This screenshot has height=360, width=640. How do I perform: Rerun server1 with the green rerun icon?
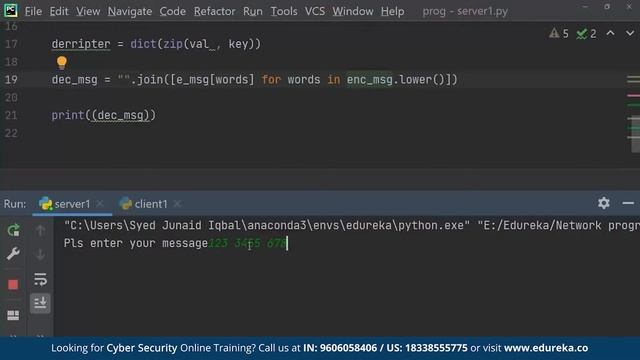(13, 231)
